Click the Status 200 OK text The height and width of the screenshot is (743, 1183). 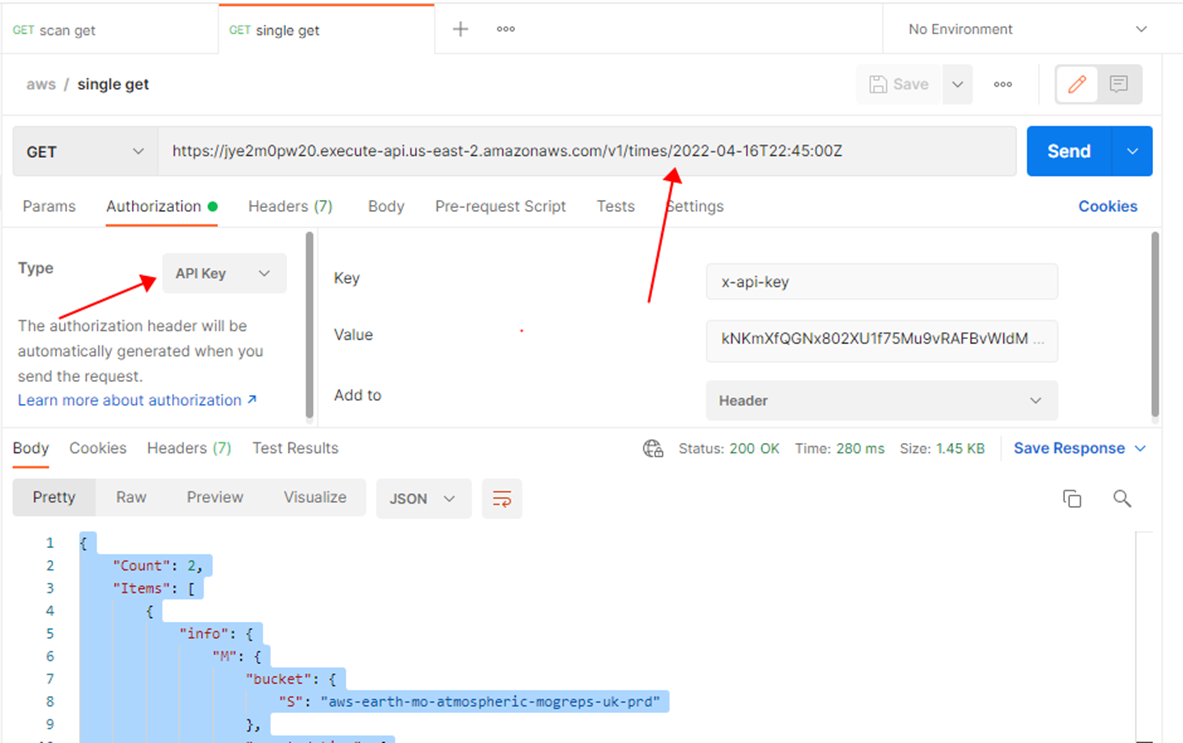[729, 449]
